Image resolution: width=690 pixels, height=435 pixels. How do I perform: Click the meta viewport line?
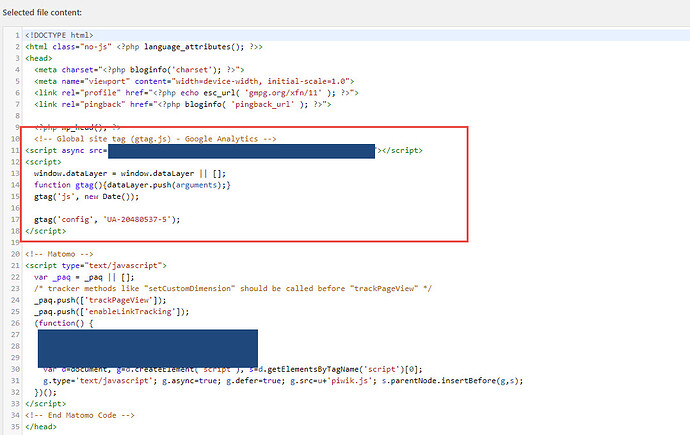194,81
